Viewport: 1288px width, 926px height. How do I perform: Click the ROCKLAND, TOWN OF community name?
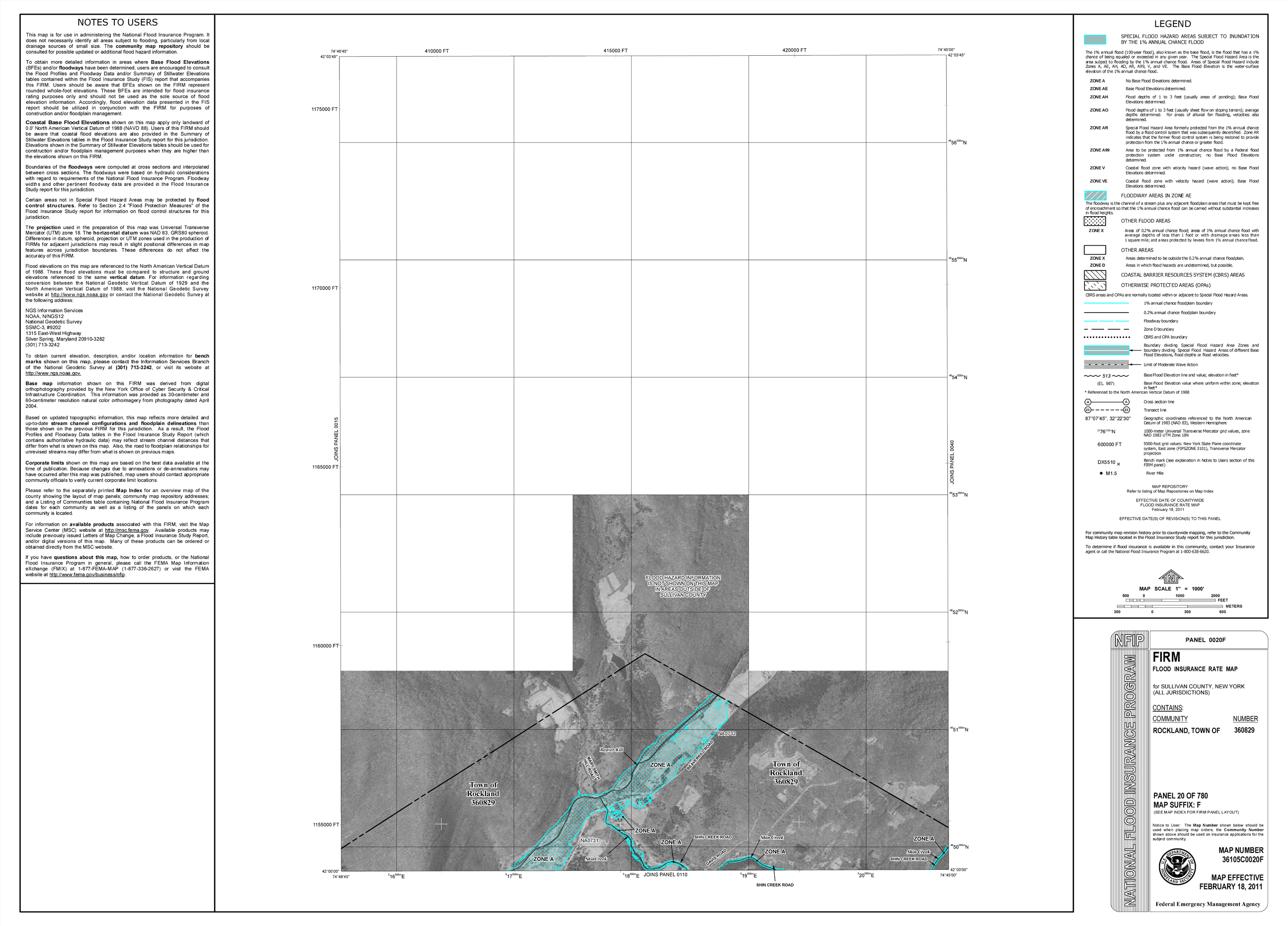pyautogui.click(x=1186, y=731)
